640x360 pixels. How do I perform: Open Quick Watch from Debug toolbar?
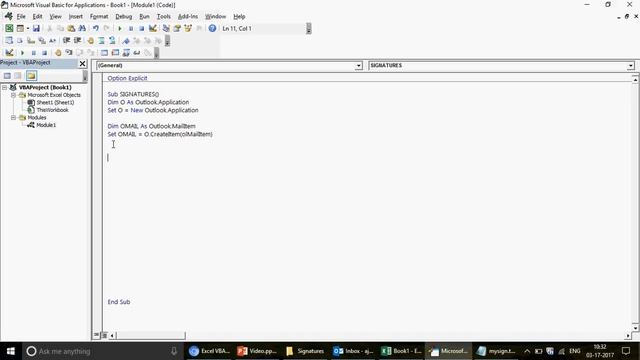tap(137, 53)
